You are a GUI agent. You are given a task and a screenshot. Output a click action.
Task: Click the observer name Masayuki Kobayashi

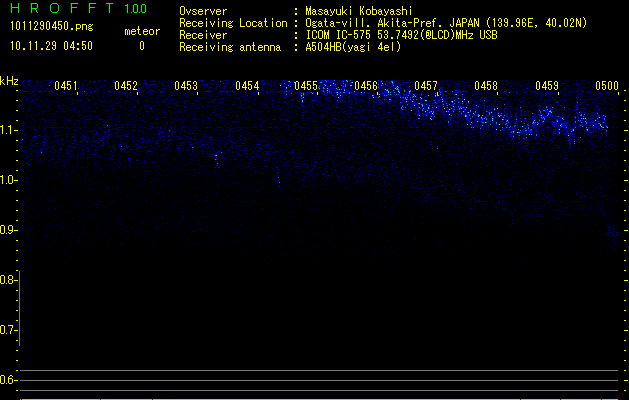pos(359,11)
